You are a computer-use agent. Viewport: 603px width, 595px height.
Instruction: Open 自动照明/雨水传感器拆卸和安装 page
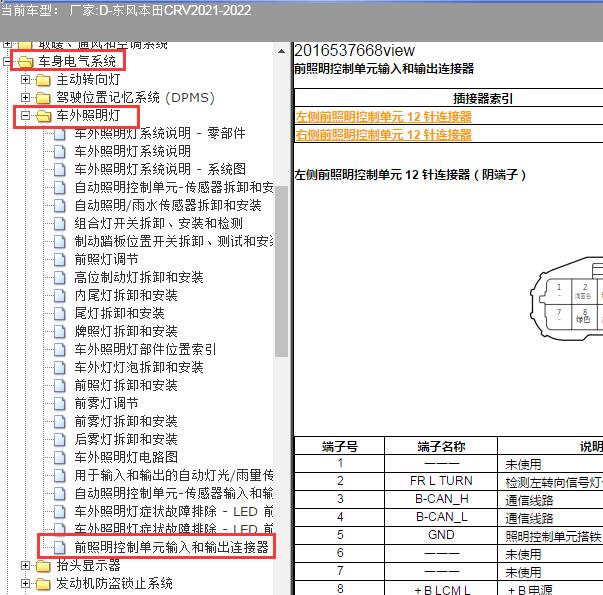168,205
